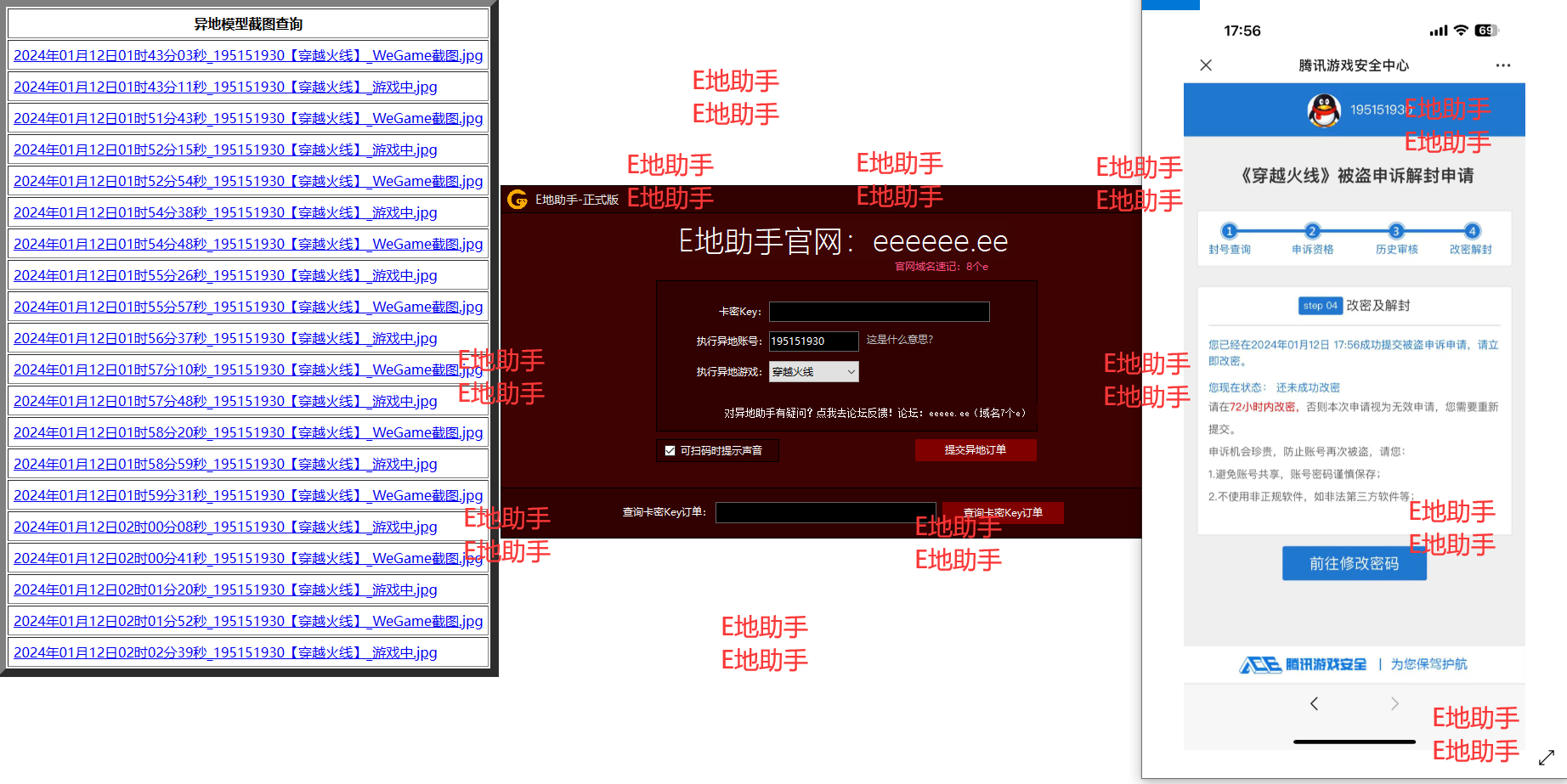The image size is (1567, 784).
Task: Toggle the 可扫码时提示声音 checkbox
Action: 670,451
